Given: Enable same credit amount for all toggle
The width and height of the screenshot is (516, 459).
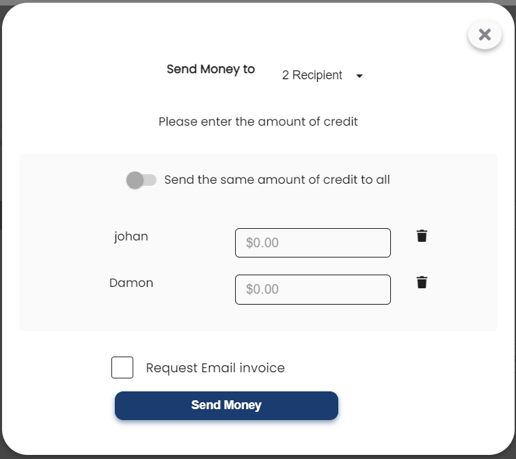Looking at the screenshot, I should (x=141, y=180).
